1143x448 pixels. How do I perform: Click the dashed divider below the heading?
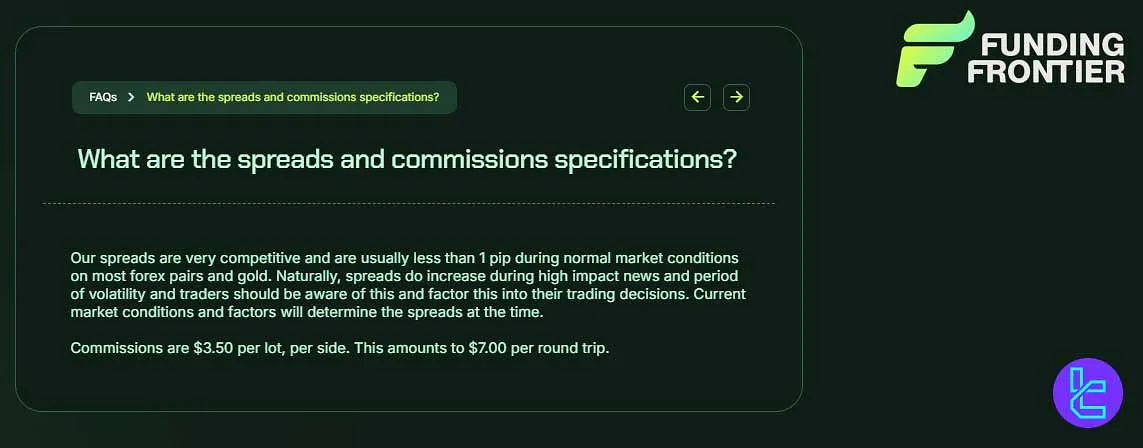[408, 203]
